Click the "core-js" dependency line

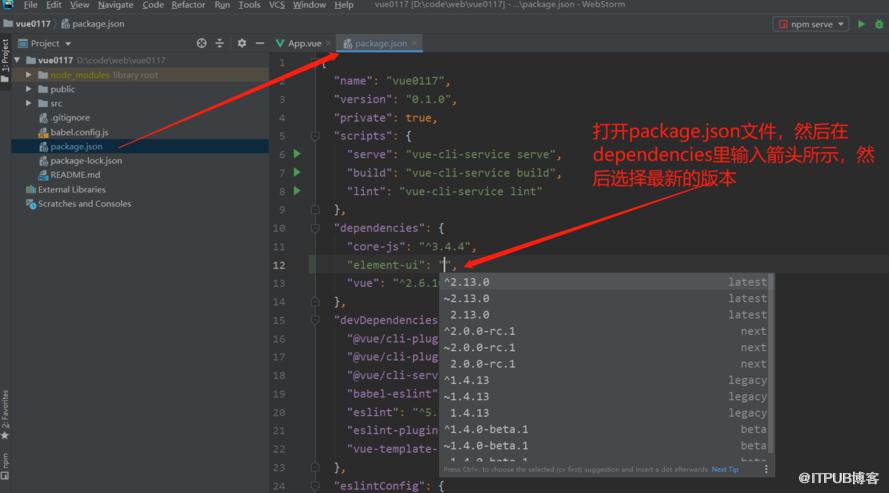pyautogui.click(x=412, y=246)
